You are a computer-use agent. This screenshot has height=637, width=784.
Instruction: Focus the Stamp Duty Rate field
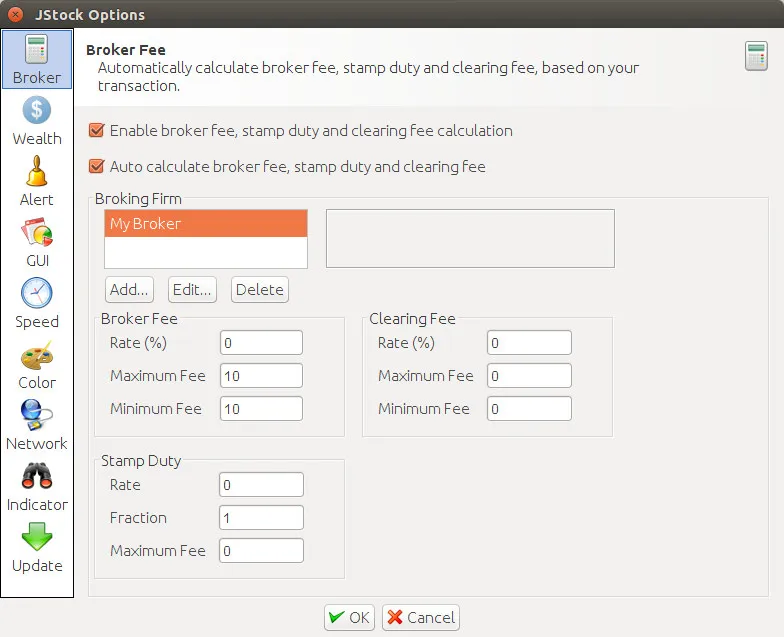(x=261, y=485)
